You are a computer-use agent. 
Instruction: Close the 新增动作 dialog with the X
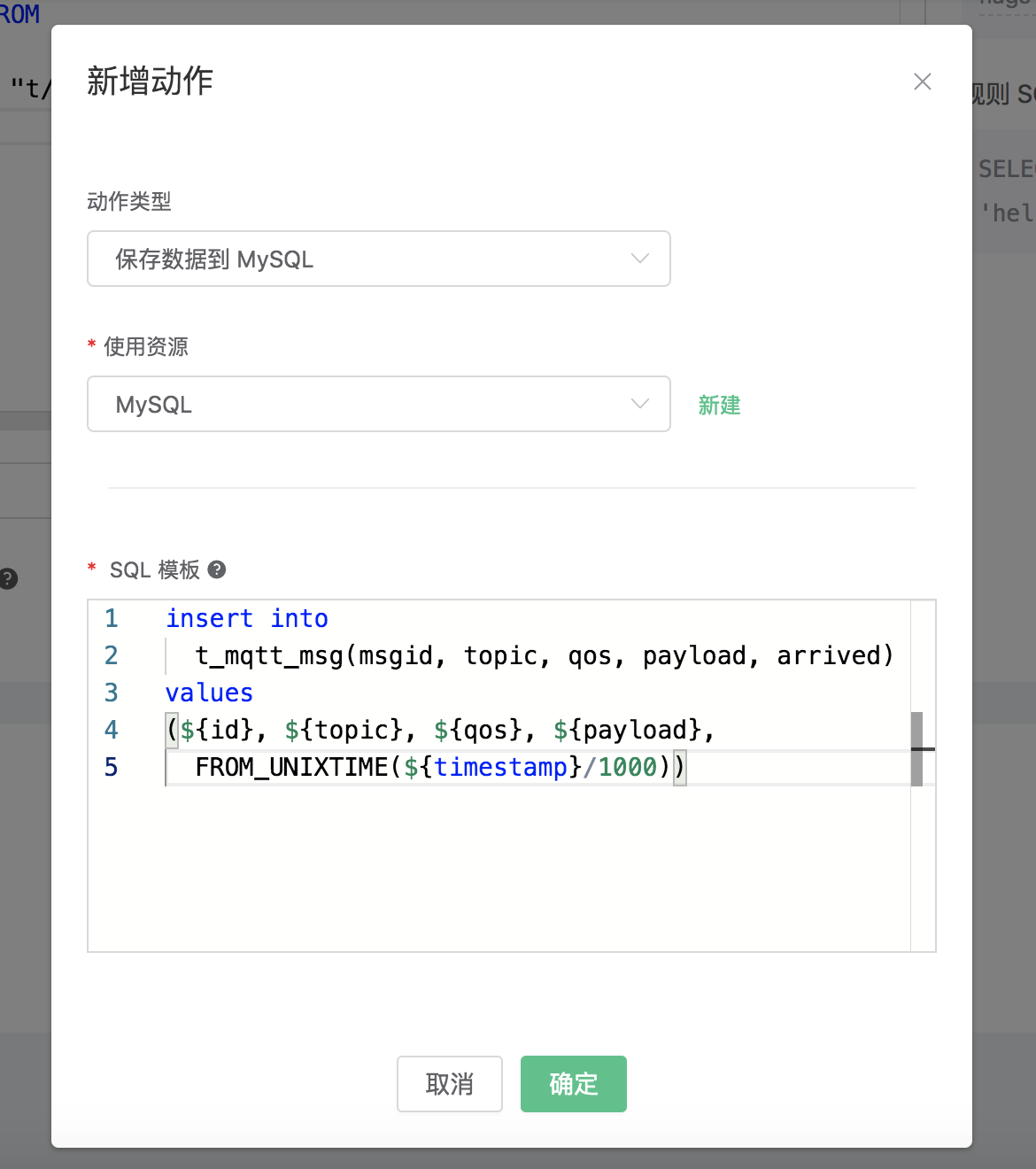(x=922, y=81)
